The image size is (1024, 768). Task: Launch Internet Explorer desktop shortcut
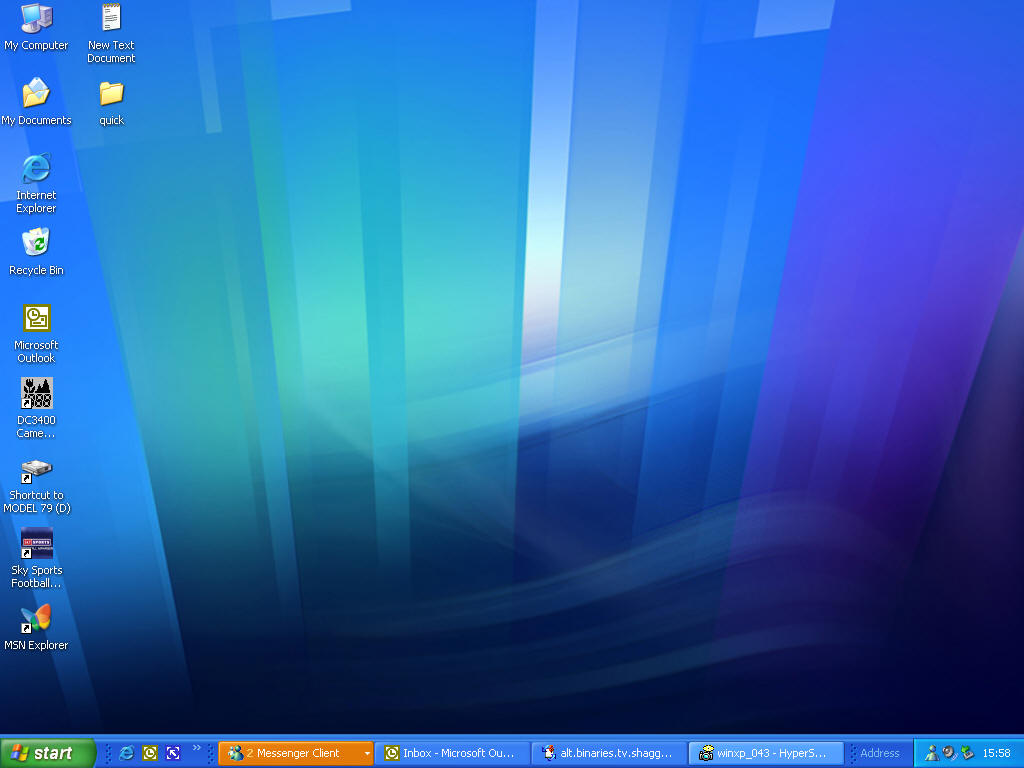point(36,170)
